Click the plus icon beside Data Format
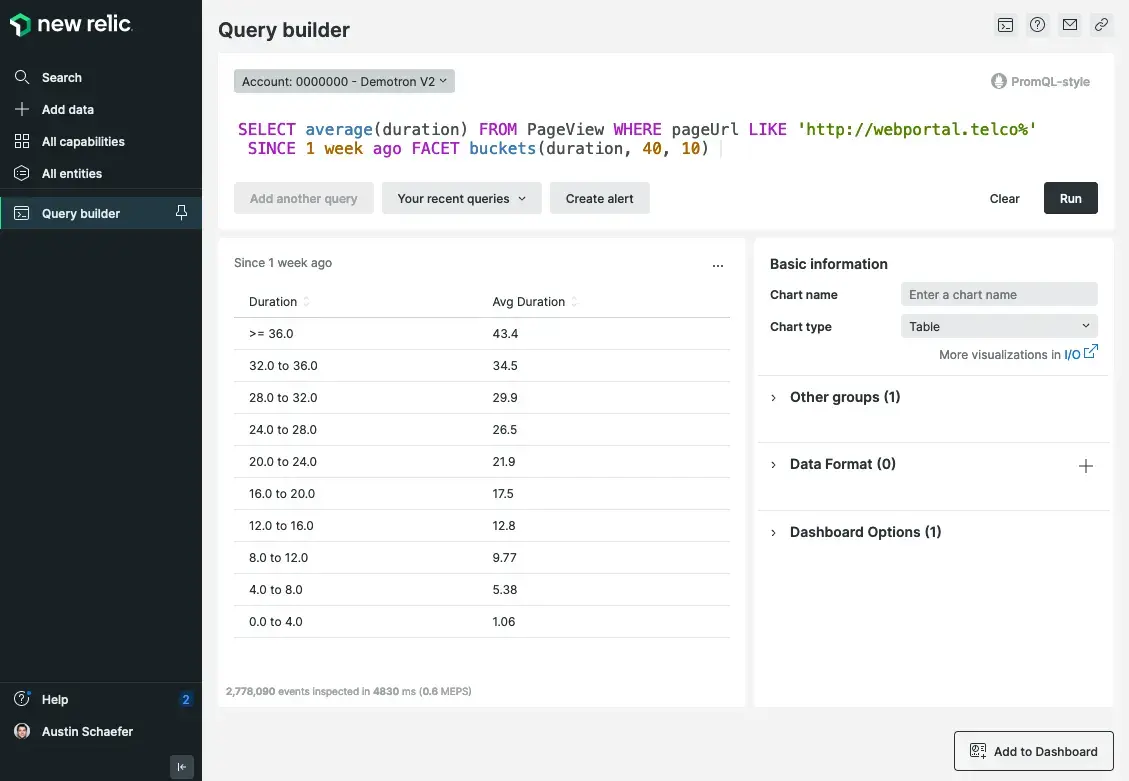This screenshot has height=781, width=1129. pos(1086,466)
